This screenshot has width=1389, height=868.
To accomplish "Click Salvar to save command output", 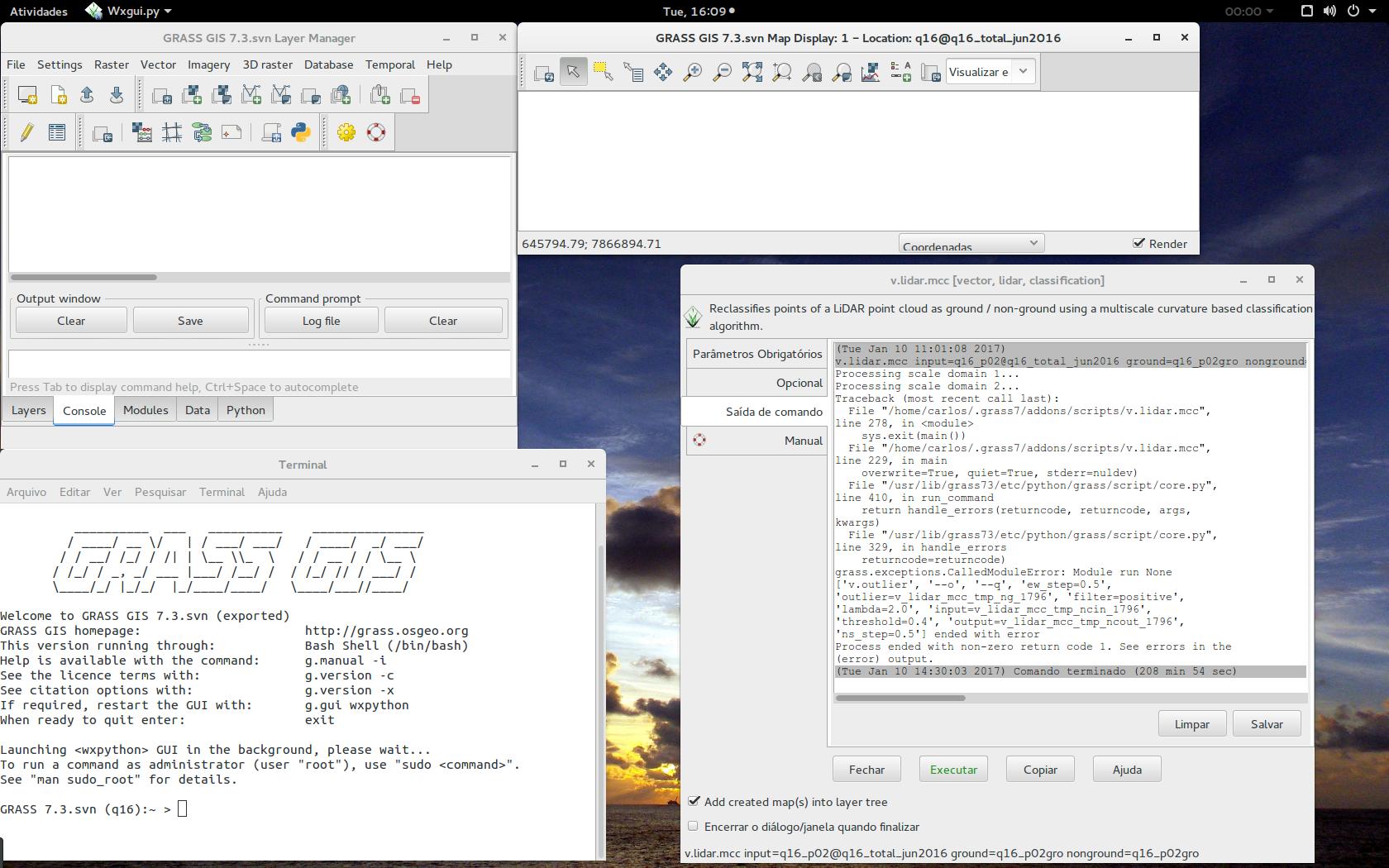I will click(x=1267, y=724).
